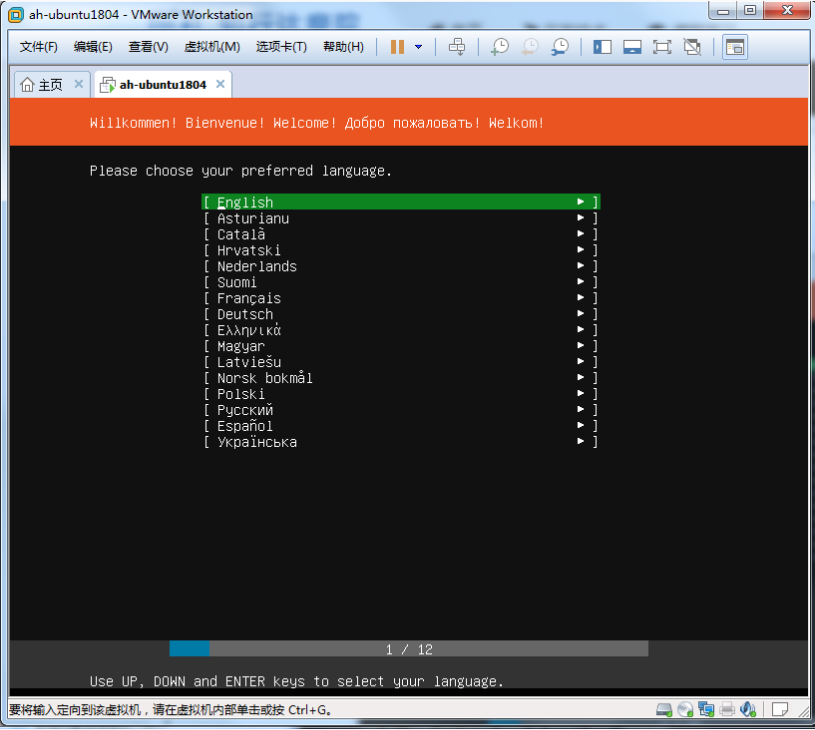The height and width of the screenshot is (730, 815).
Task: Click the pause virtual machine button
Action: coord(397,47)
